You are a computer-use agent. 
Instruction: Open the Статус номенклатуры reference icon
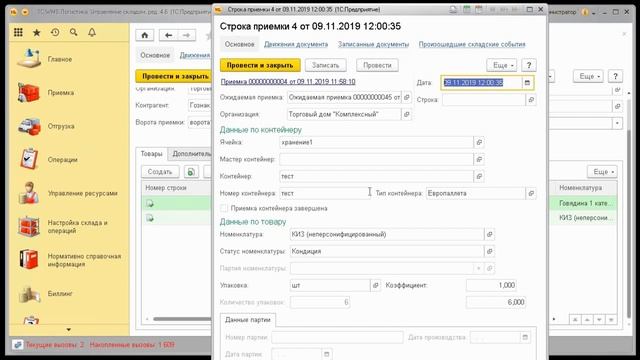click(x=489, y=251)
